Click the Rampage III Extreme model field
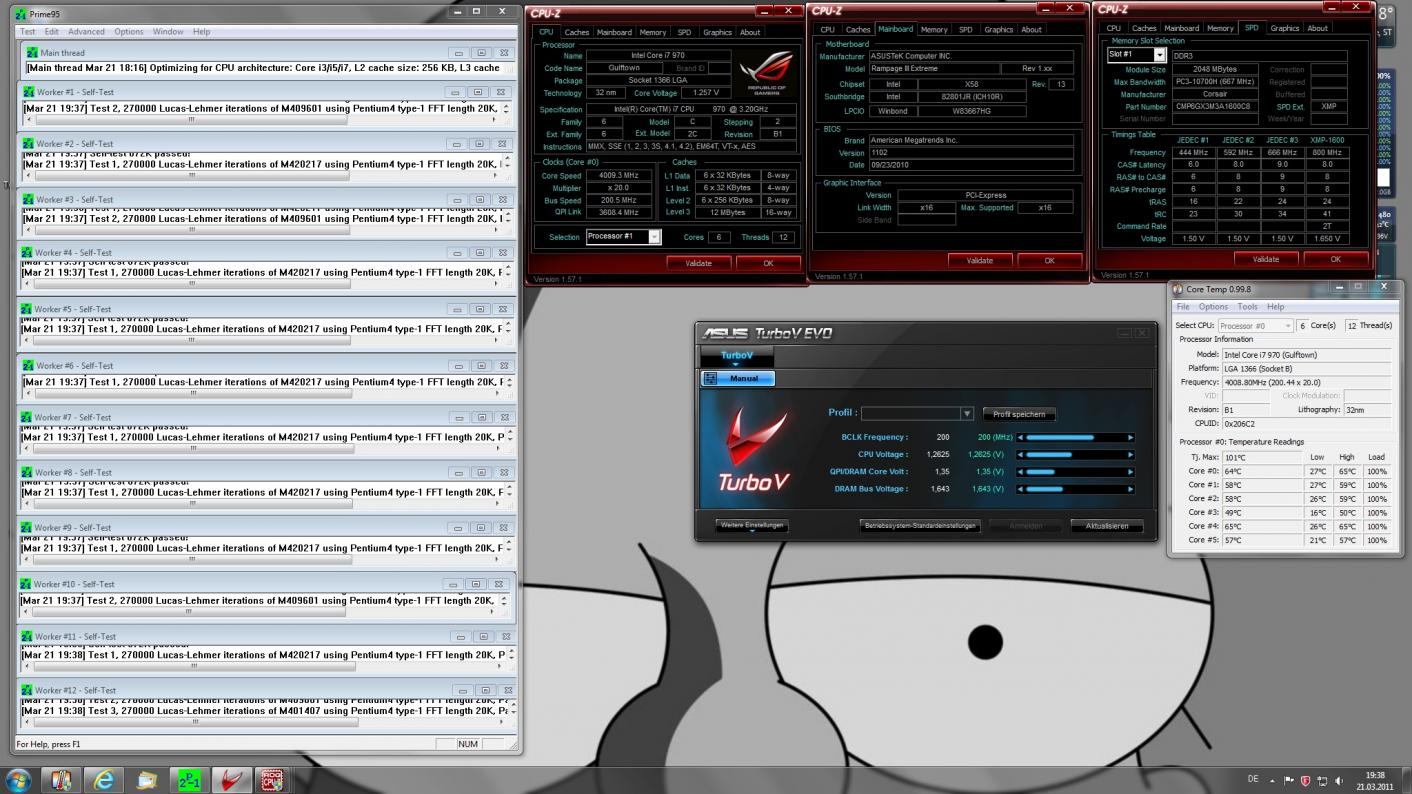Image resolution: width=1412 pixels, height=794 pixels. pyautogui.click(x=933, y=69)
